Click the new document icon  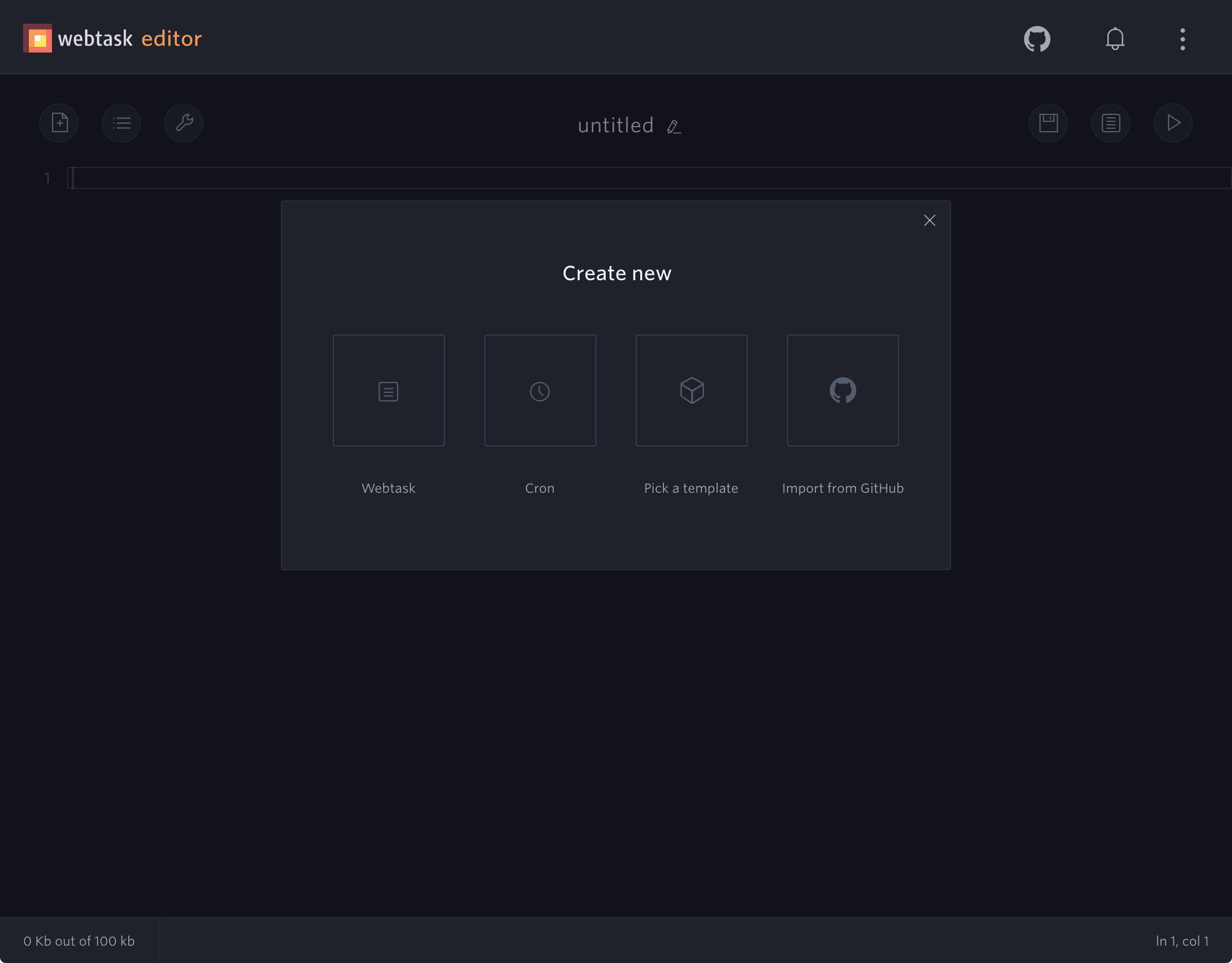60,123
